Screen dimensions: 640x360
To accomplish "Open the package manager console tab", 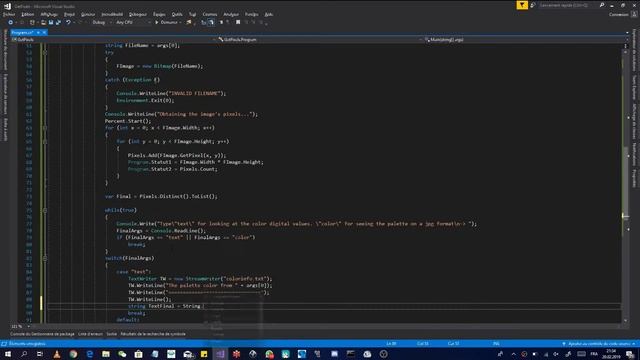I will 42,334.
